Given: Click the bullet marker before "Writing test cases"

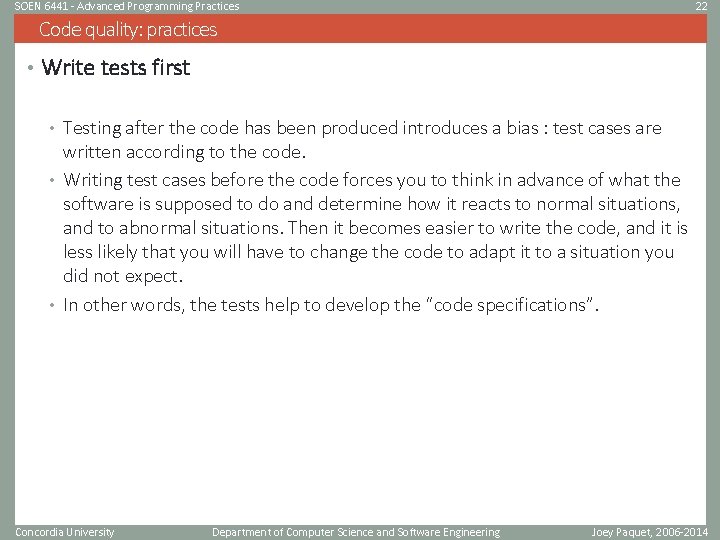Looking at the screenshot, I should [54, 181].
